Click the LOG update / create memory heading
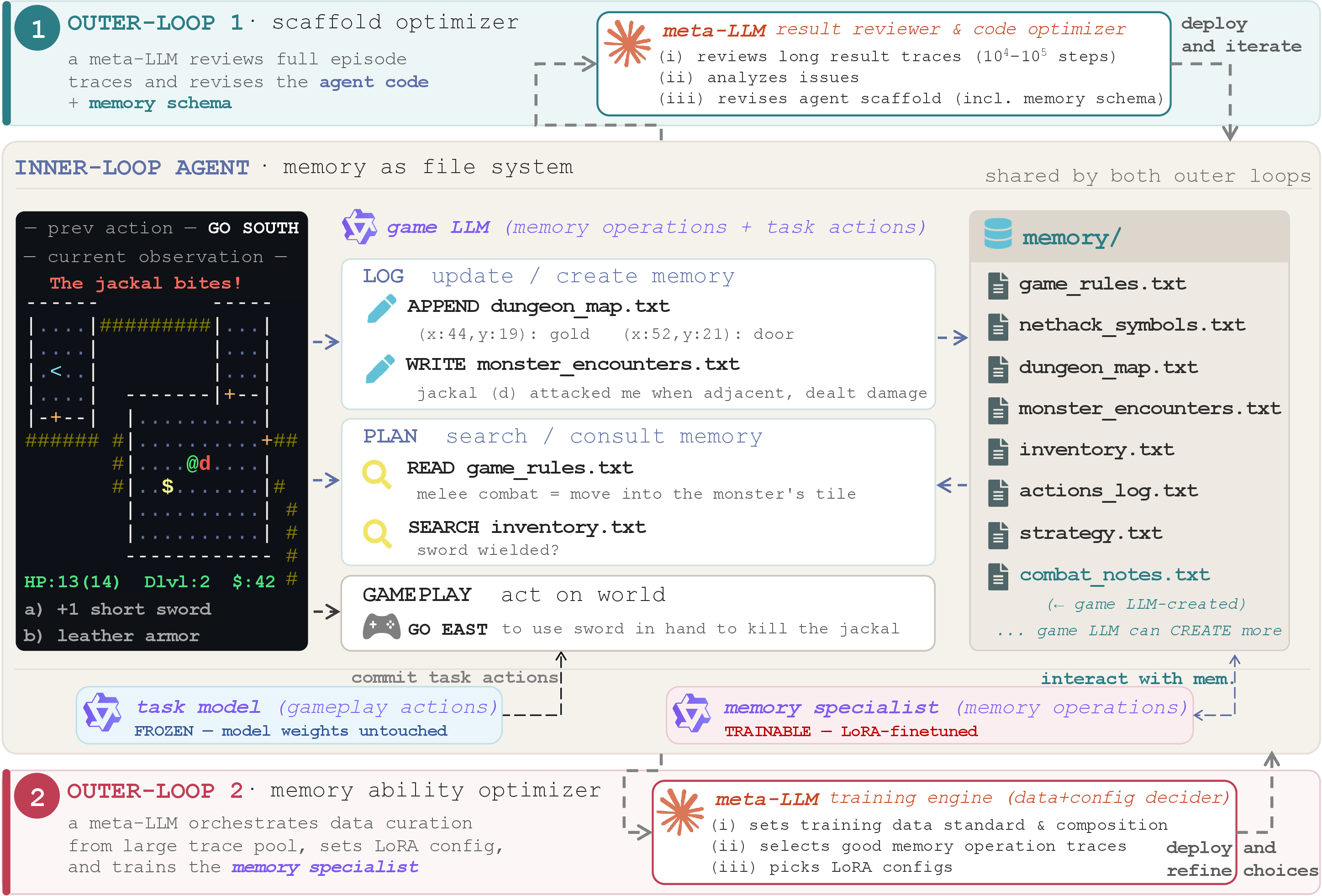1322x896 pixels. pos(549,276)
